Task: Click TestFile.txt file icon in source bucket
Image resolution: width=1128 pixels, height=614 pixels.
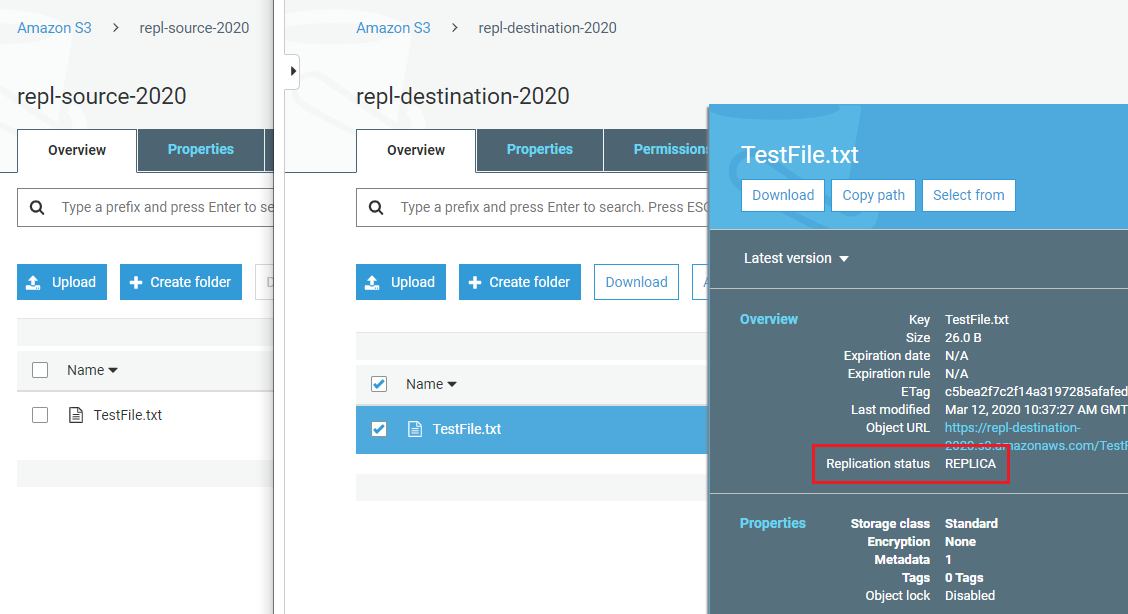Action: click(76, 415)
